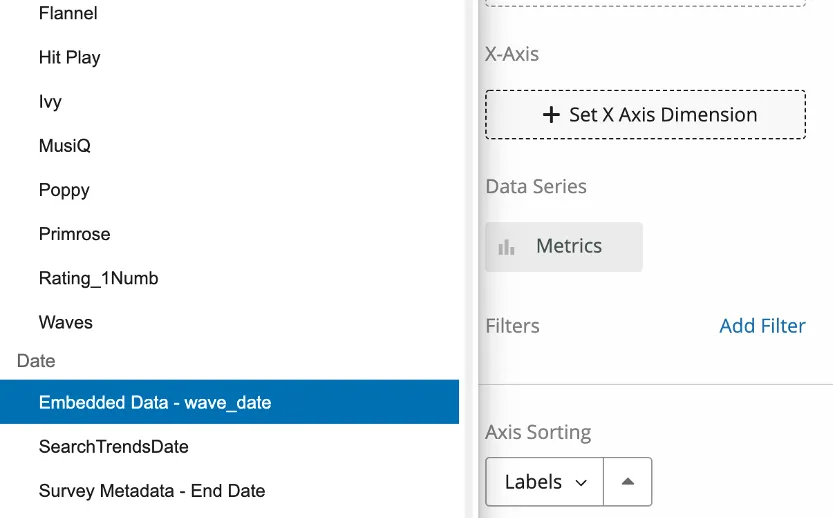Image resolution: width=833 pixels, height=518 pixels.
Task: Choose Embedded Data - wave_date field
Action: tap(155, 403)
